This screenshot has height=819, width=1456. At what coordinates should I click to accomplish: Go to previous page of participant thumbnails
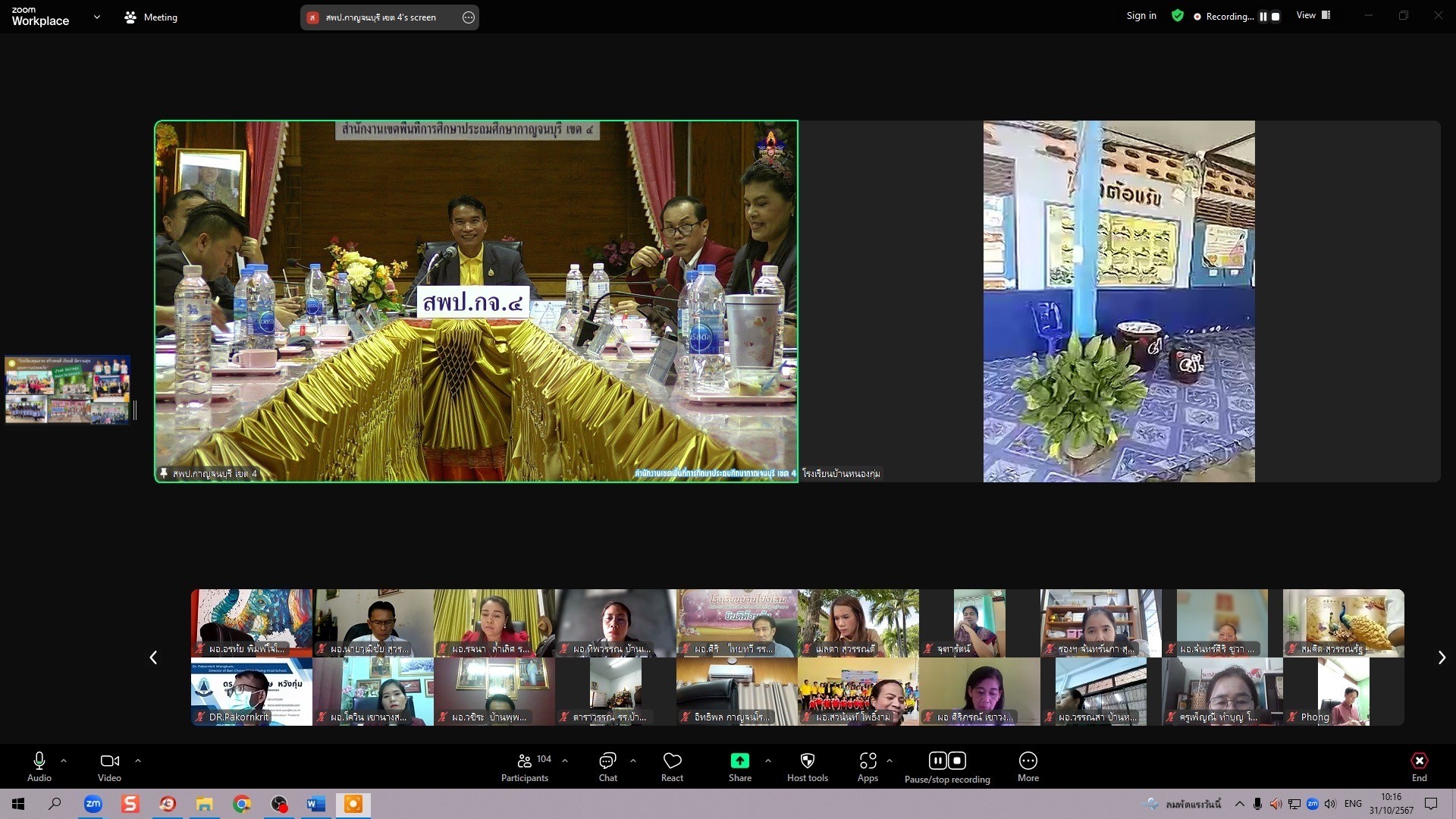(x=153, y=657)
